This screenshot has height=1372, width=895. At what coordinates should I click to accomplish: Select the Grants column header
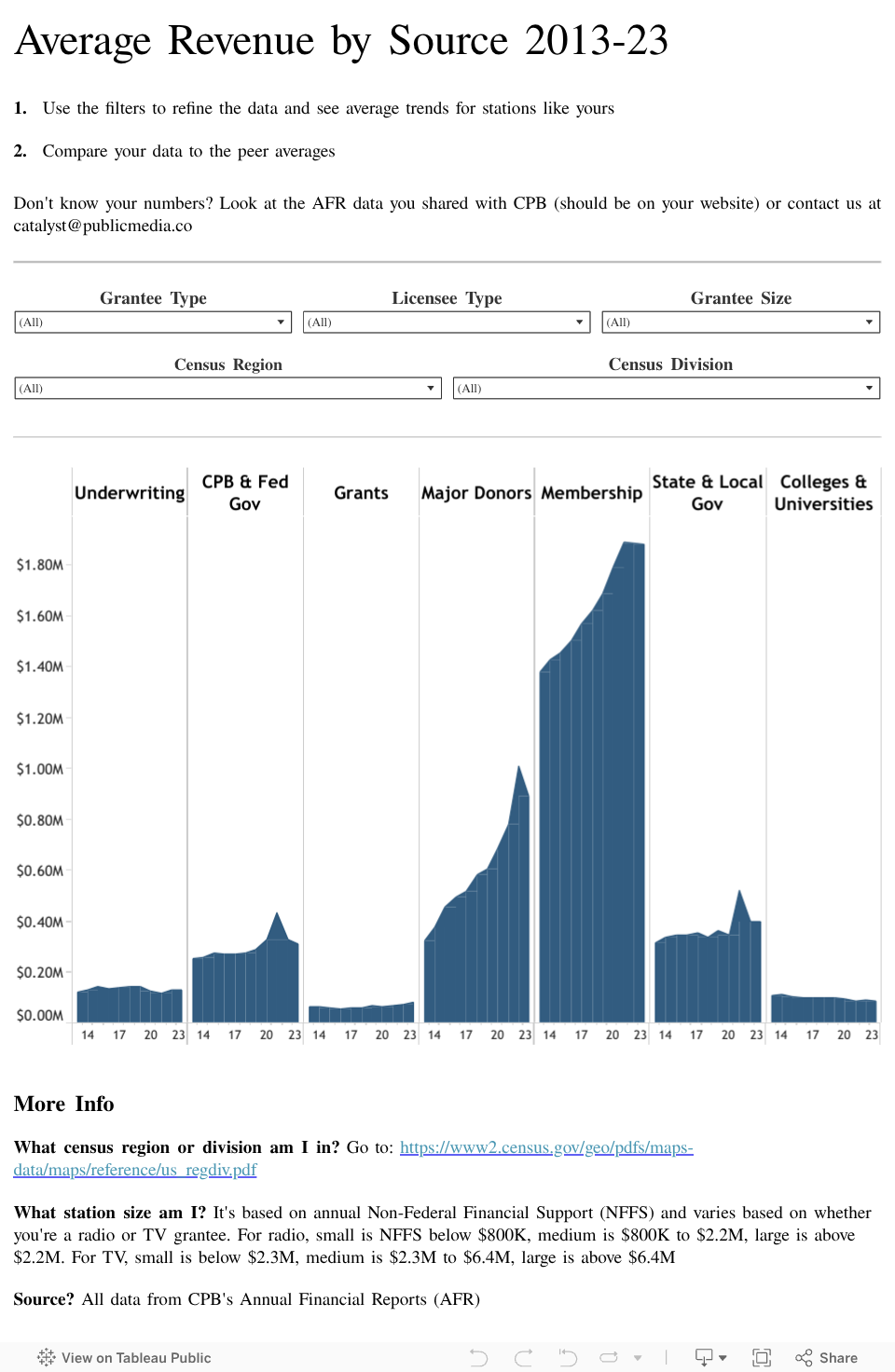tap(361, 493)
